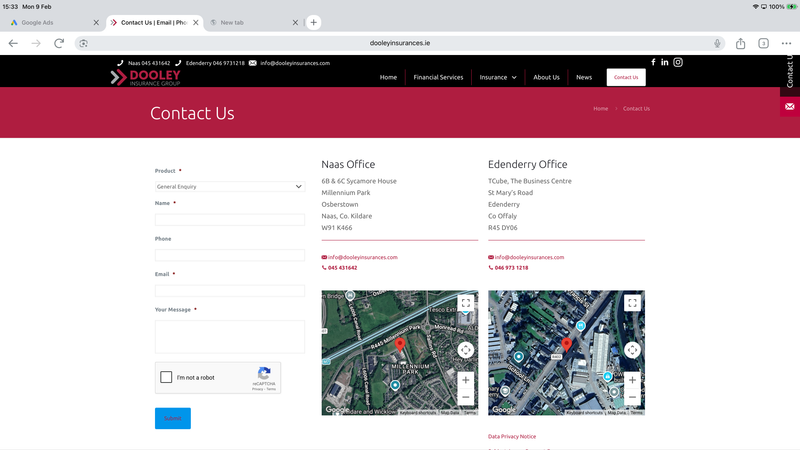Image resolution: width=800 pixels, height=450 pixels.
Task: Zoom out on the Naas map
Action: 466,397
